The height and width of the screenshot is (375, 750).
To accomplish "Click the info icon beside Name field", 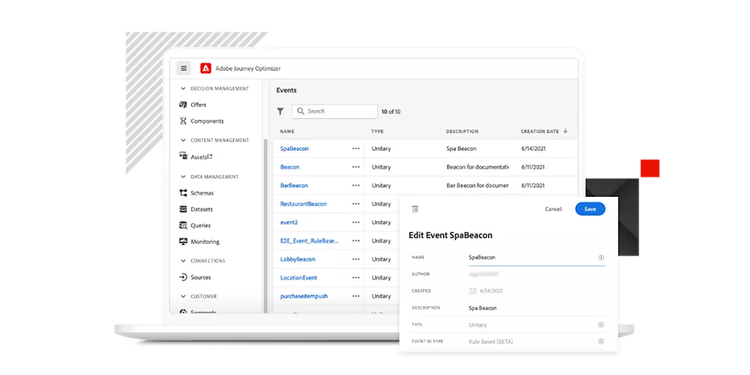I will 601,257.
